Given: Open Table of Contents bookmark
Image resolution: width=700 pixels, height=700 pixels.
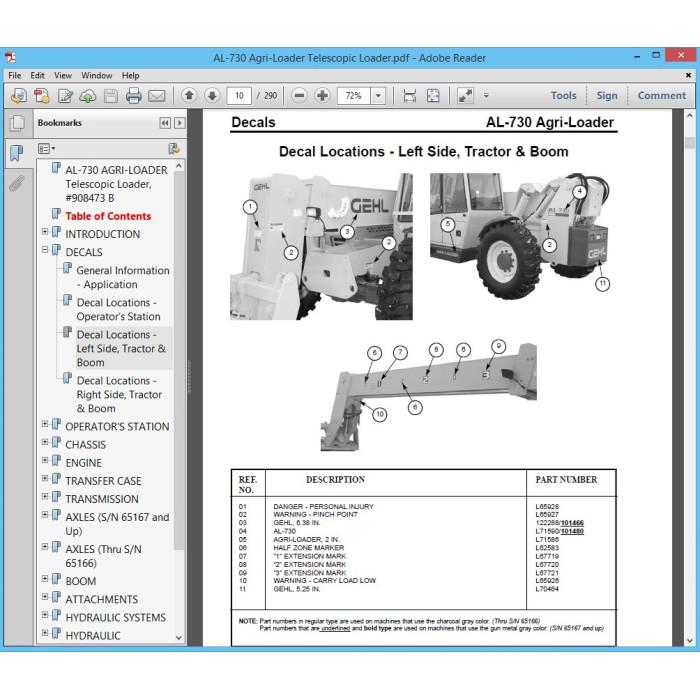Looking at the screenshot, I should click(x=108, y=216).
